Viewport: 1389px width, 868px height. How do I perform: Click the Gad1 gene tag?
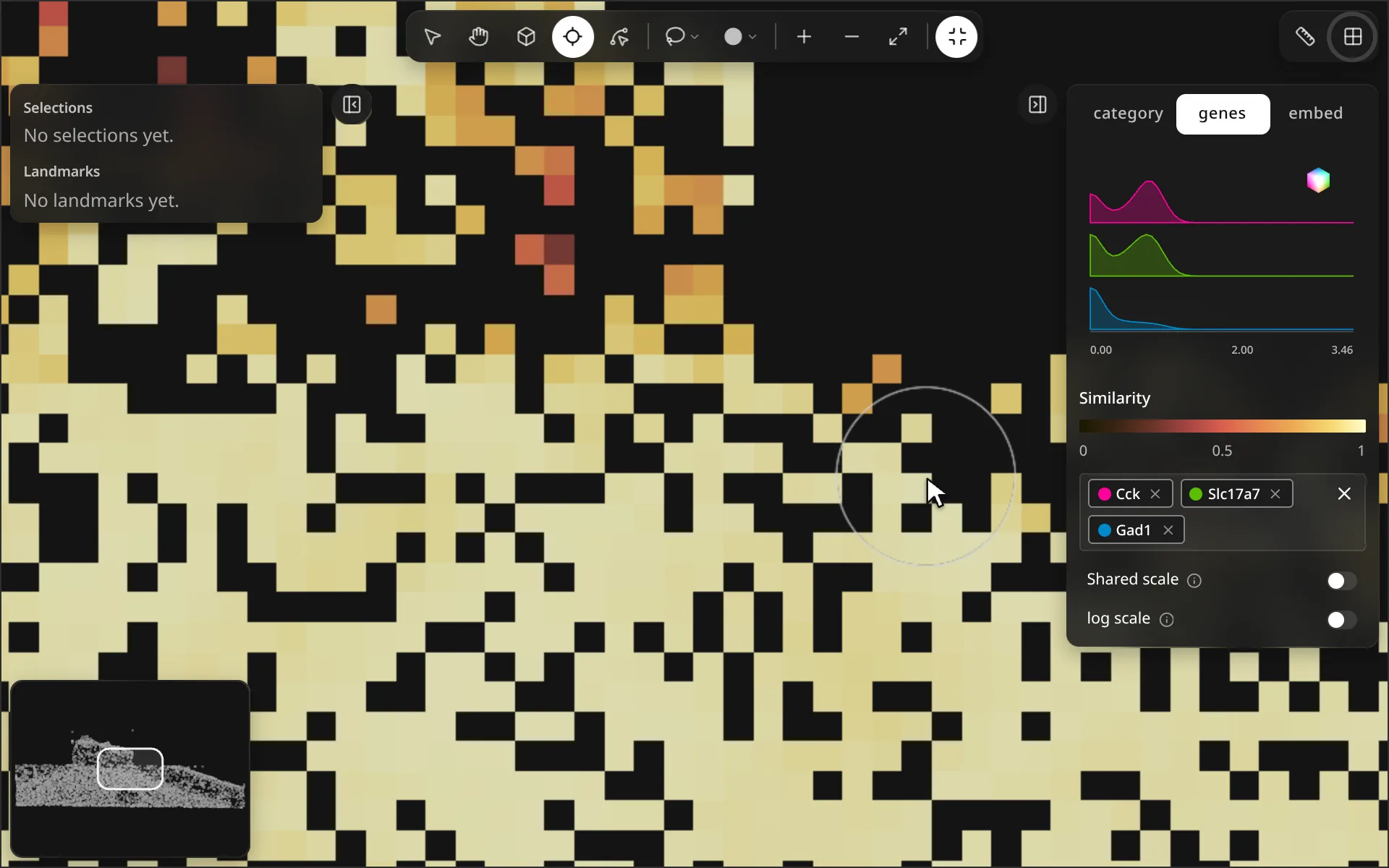click(x=1136, y=530)
